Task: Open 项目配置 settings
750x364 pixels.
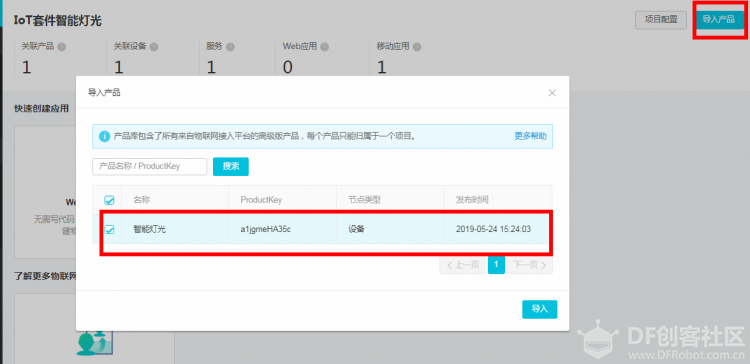Action: (661, 20)
